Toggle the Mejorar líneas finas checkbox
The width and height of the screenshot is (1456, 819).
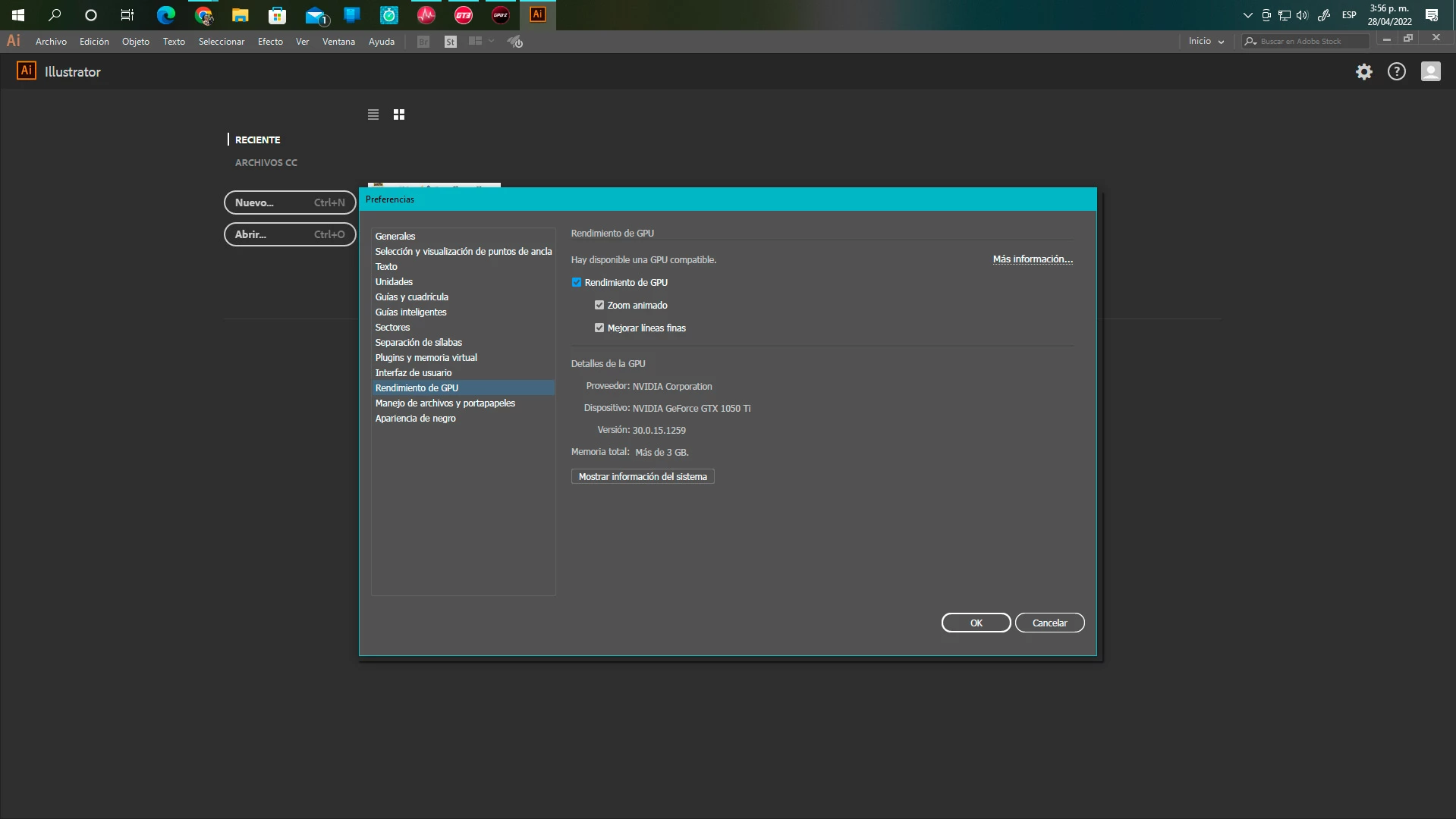pos(599,328)
